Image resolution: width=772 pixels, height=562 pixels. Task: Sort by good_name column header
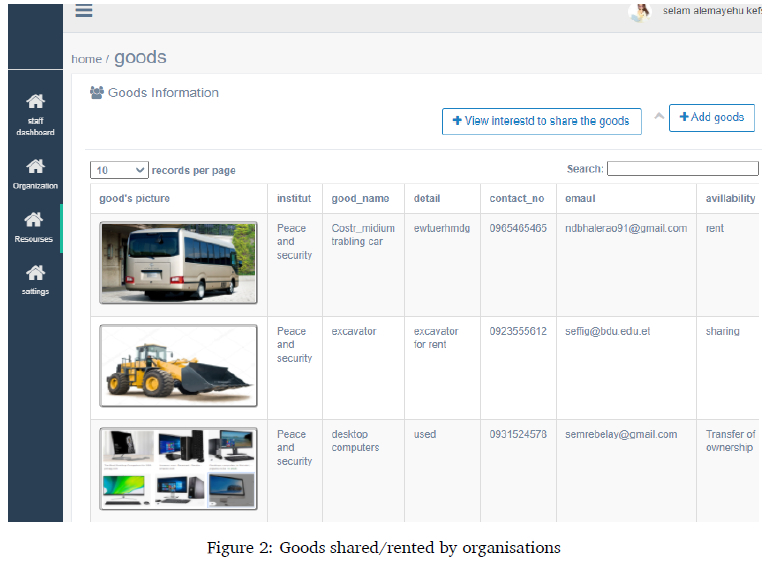pos(360,199)
